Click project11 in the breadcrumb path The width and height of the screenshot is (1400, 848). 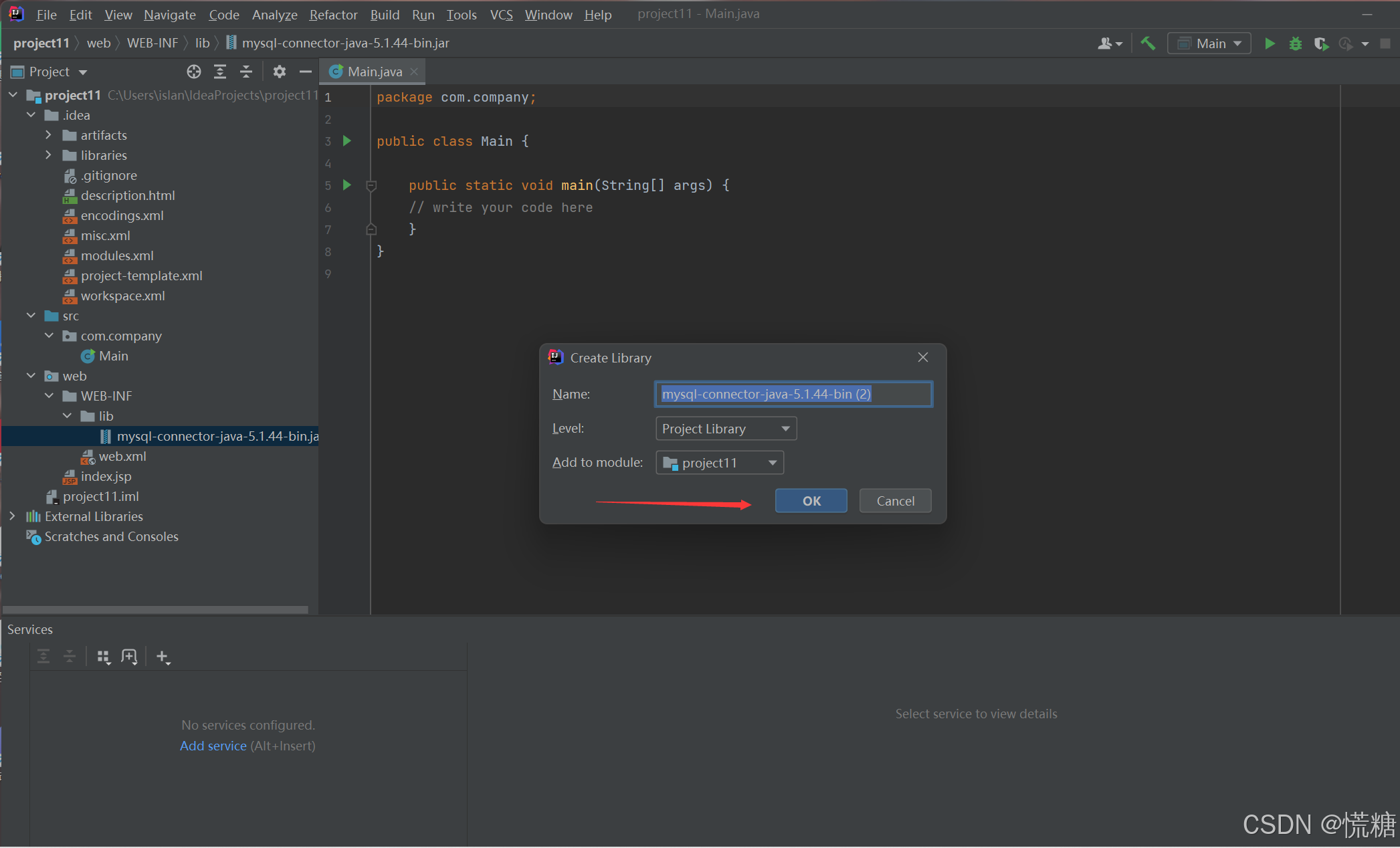(x=41, y=43)
